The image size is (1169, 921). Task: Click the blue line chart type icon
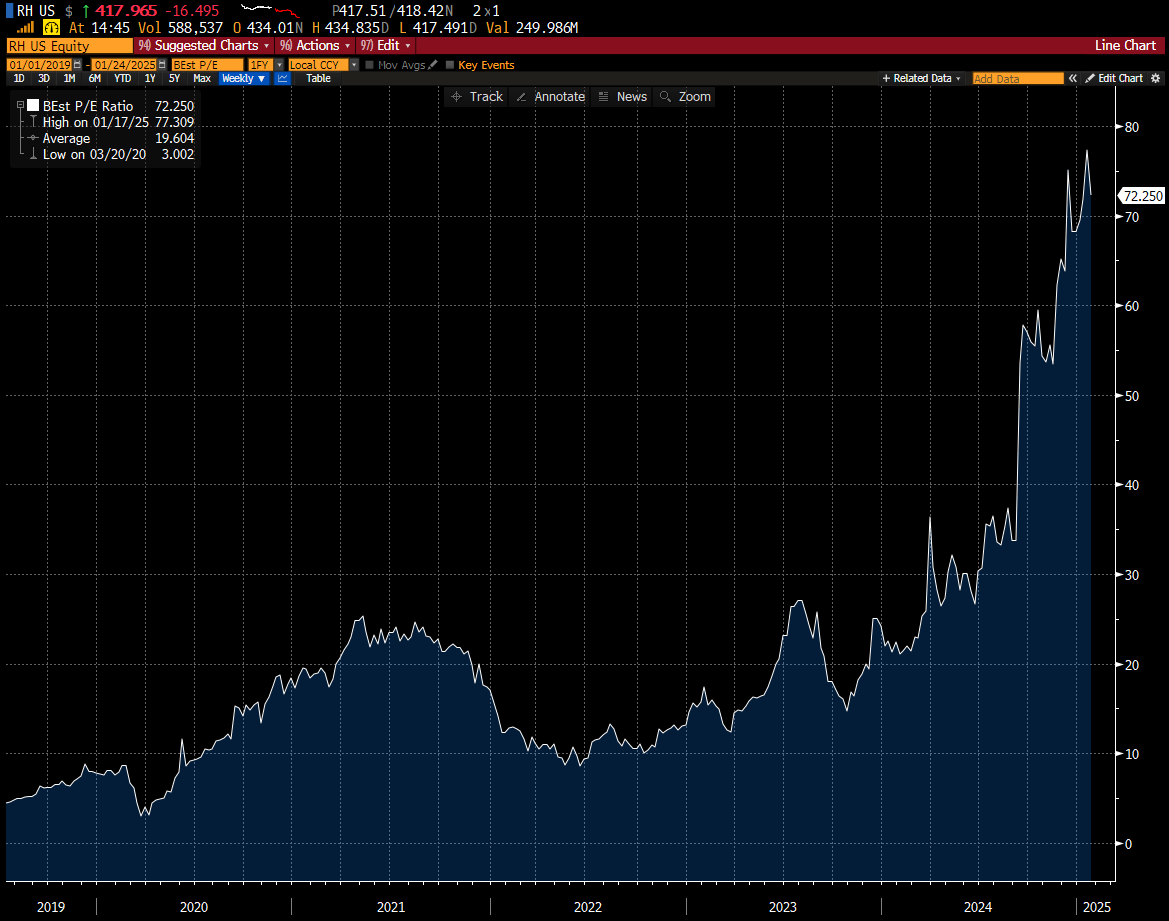tap(283, 78)
